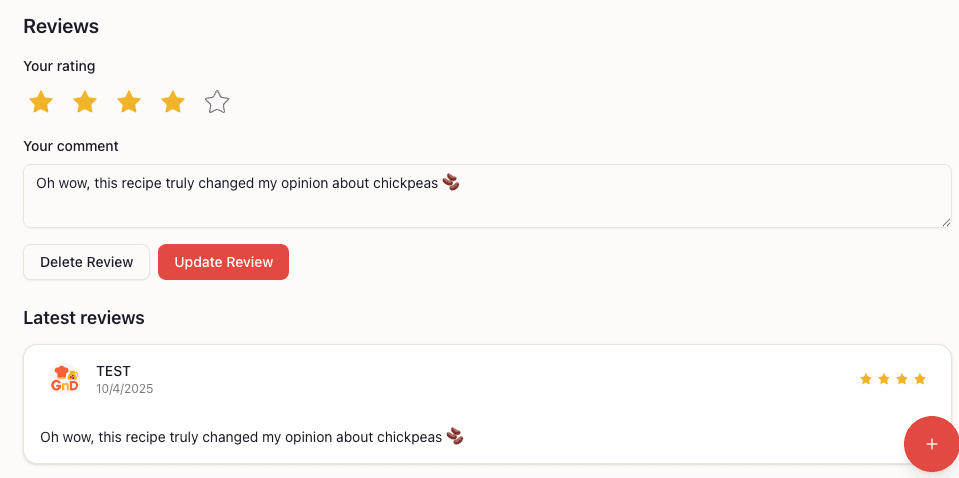The width and height of the screenshot is (959, 478).
Task: Click the 10/4/2025 review date
Action: coord(124,388)
